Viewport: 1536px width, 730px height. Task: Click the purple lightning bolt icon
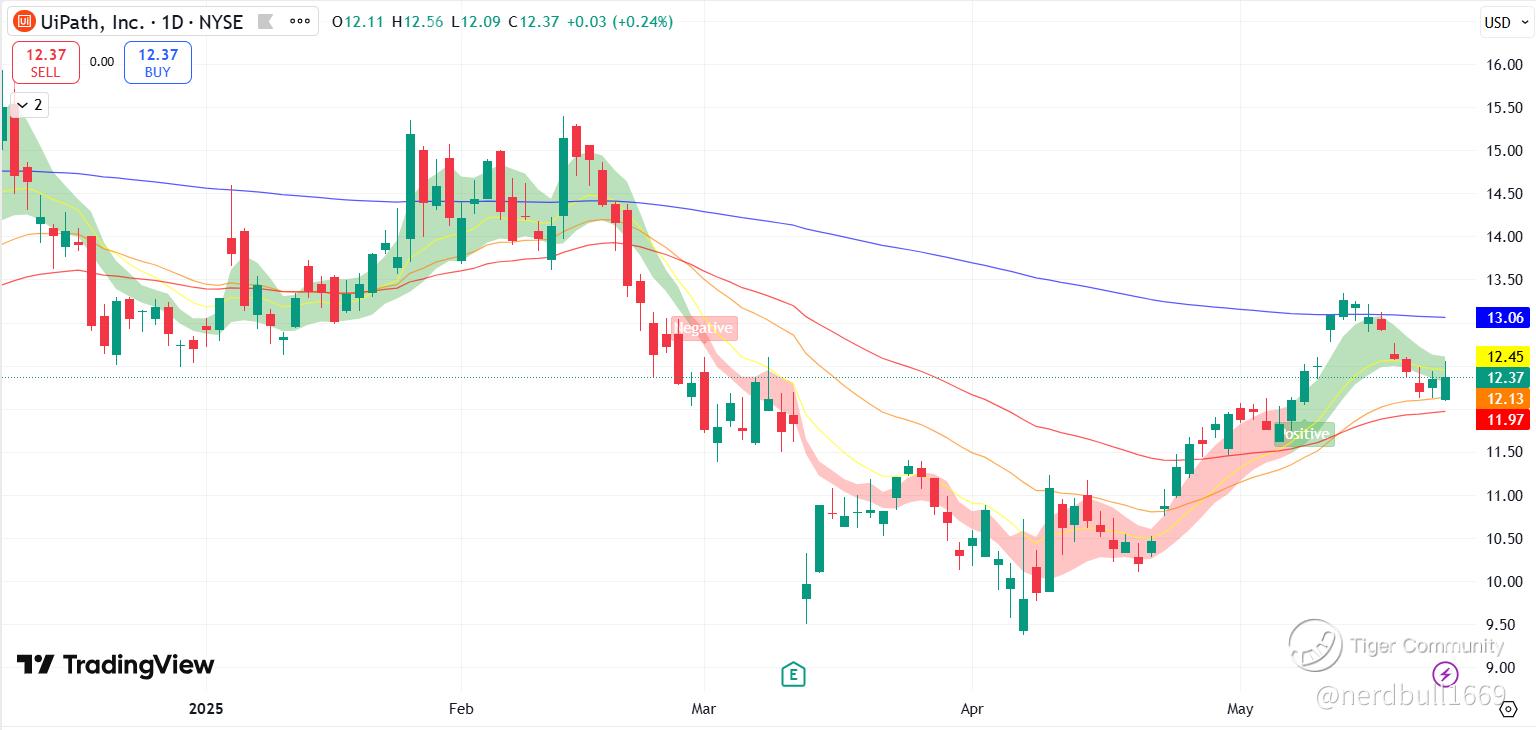(x=1445, y=673)
